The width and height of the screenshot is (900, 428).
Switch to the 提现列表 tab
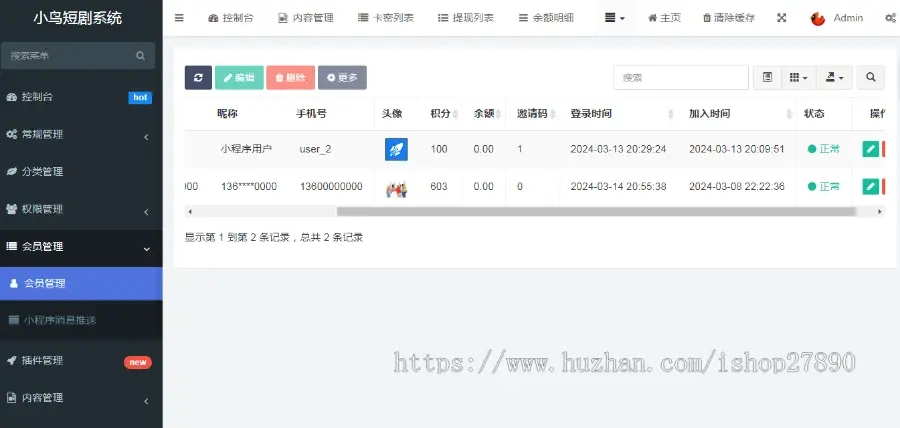coord(465,18)
